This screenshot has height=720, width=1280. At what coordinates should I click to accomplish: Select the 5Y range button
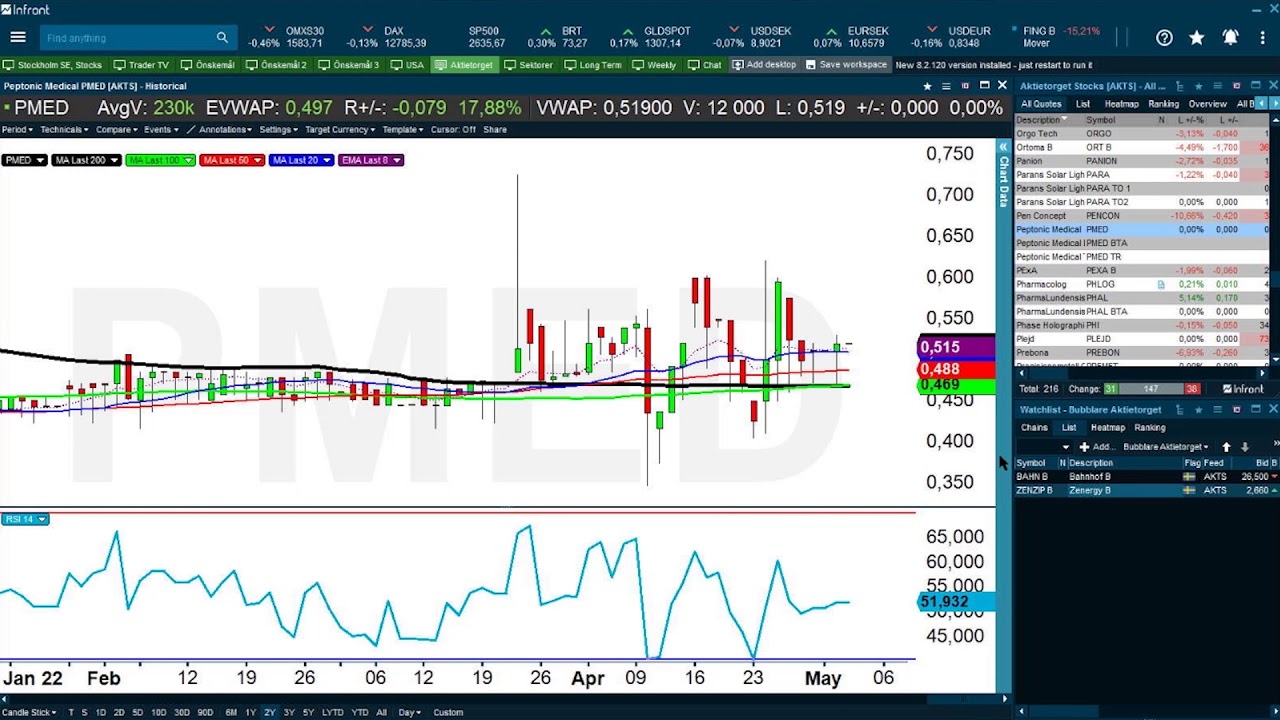[x=308, y=713]
